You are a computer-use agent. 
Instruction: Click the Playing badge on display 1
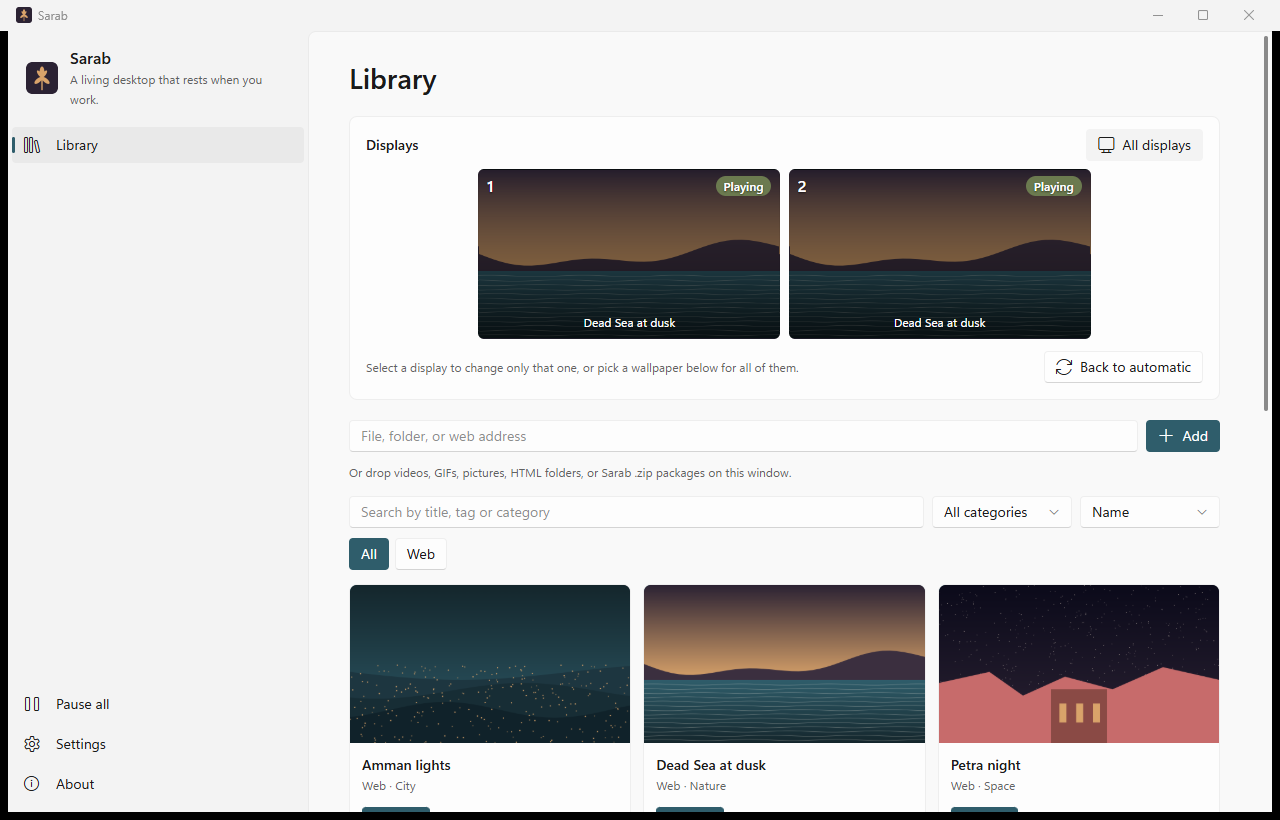[743, 187]
